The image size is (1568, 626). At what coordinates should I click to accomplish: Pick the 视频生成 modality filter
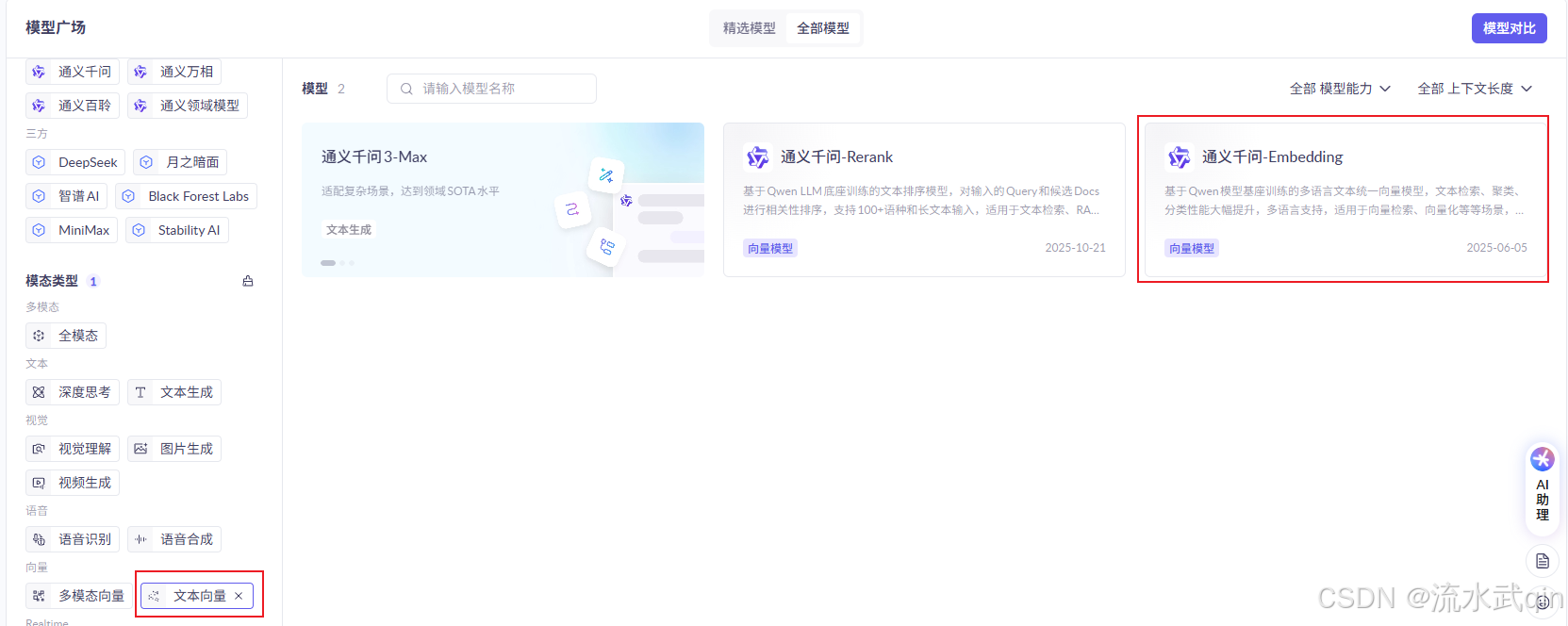(73, 483)
